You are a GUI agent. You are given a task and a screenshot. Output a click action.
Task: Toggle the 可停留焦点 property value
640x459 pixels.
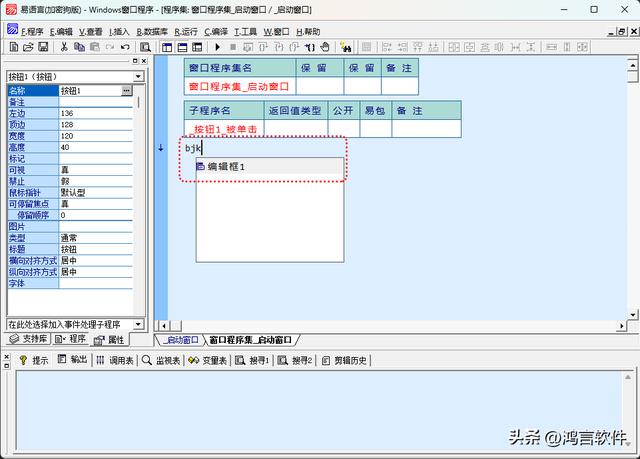[95, 203]
